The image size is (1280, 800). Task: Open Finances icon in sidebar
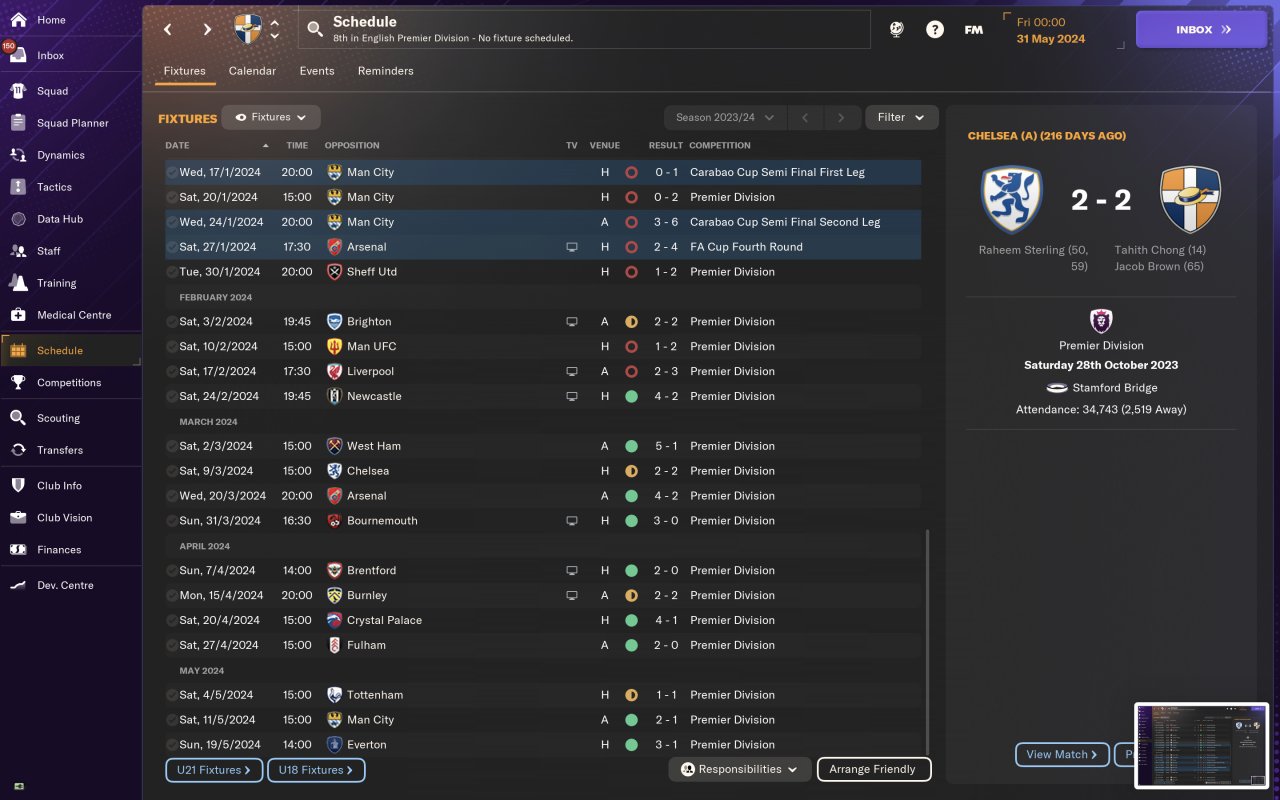coord(18,550)
